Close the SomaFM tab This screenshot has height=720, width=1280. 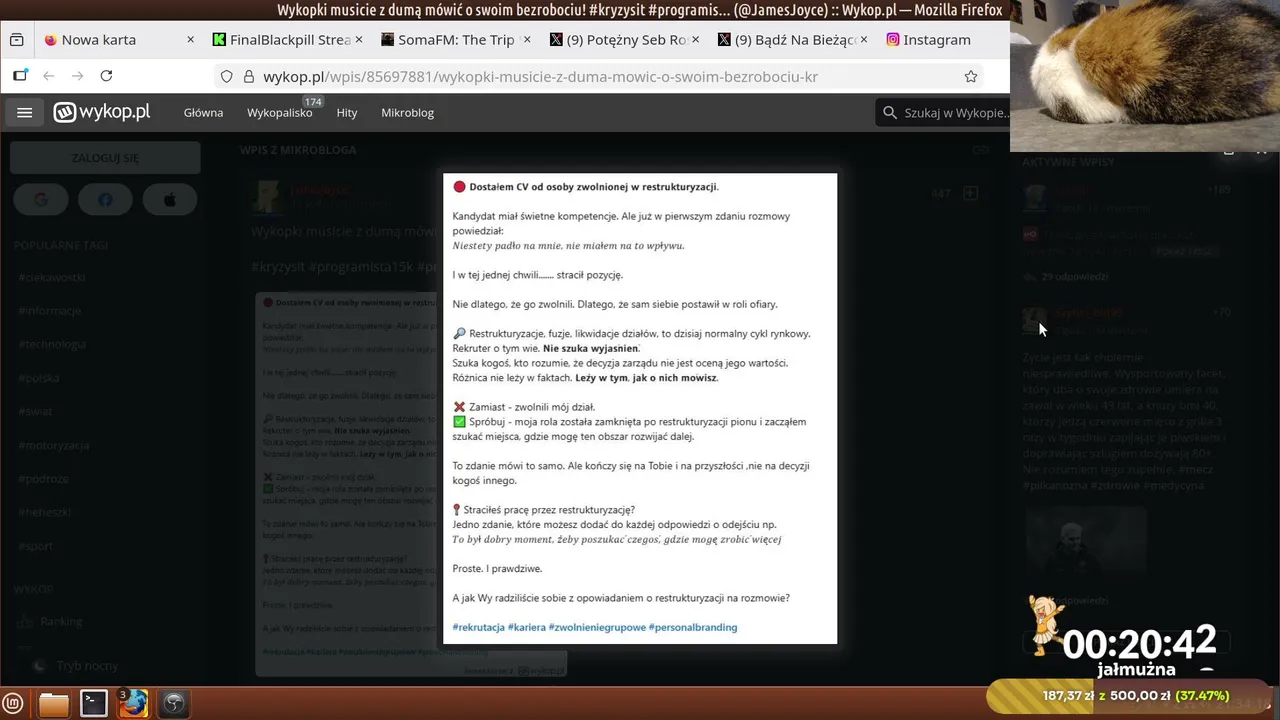click(527, 40)
